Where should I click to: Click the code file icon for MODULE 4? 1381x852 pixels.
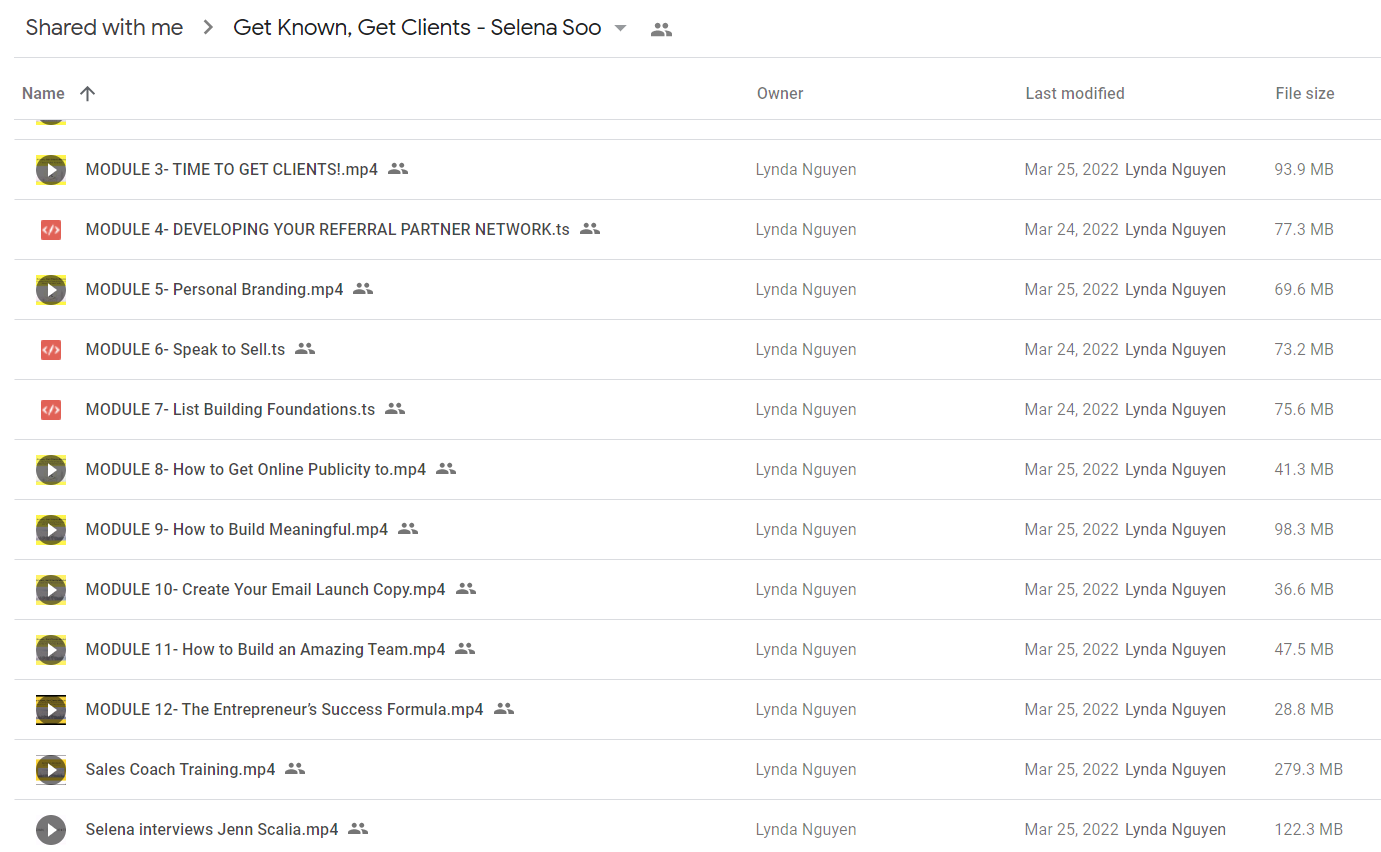51,230
